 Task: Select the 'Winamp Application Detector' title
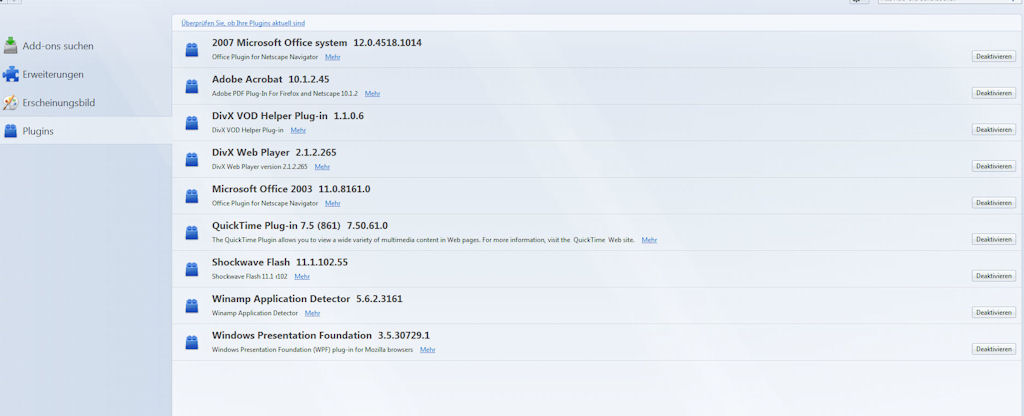[x=281, y=298]
